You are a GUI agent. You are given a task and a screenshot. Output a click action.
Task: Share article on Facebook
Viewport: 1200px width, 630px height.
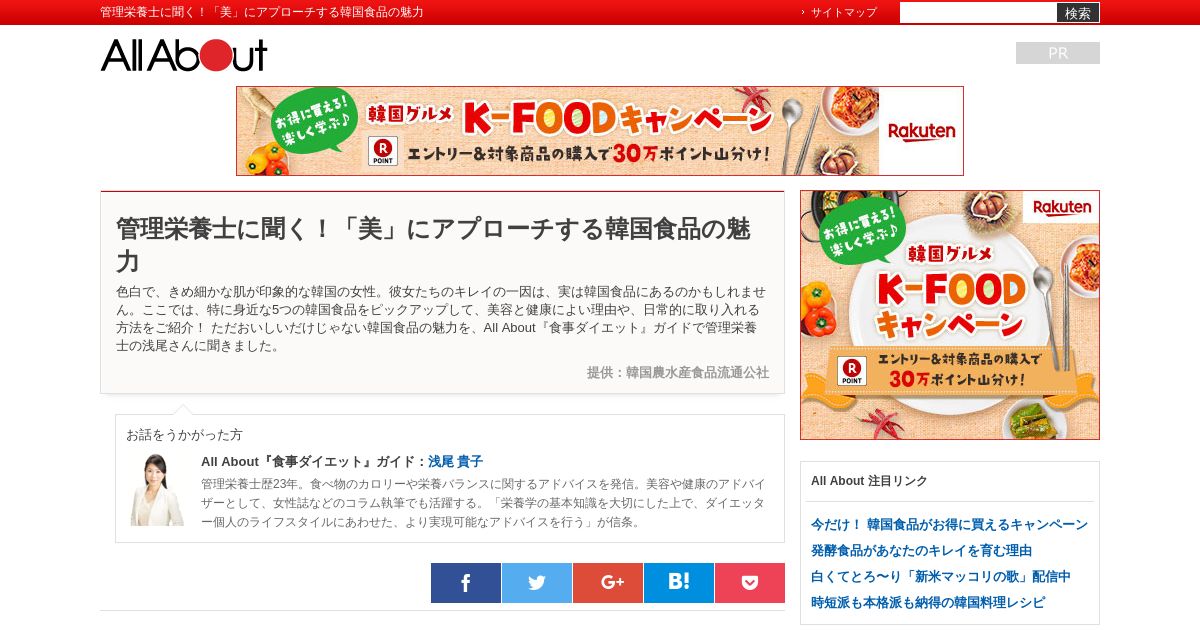pyautogui.click(x=466, y=583)
